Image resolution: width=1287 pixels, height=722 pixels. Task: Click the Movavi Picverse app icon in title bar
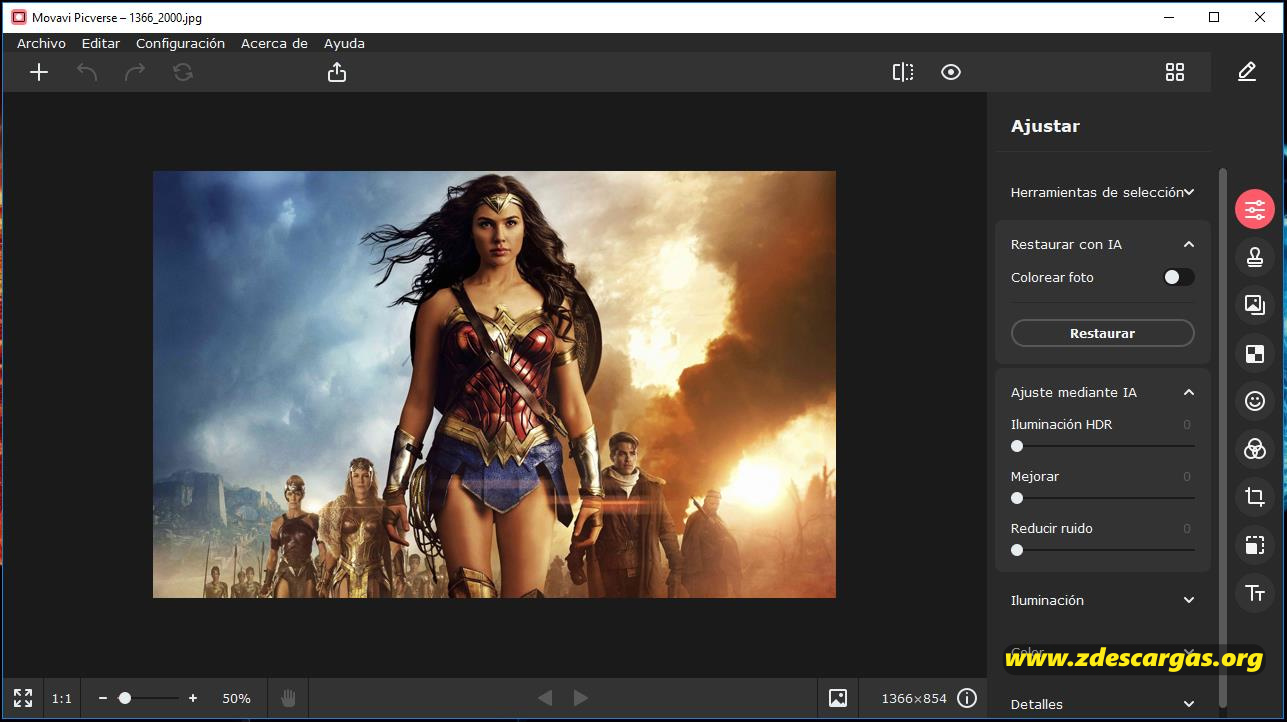click(x=18, y=17)
